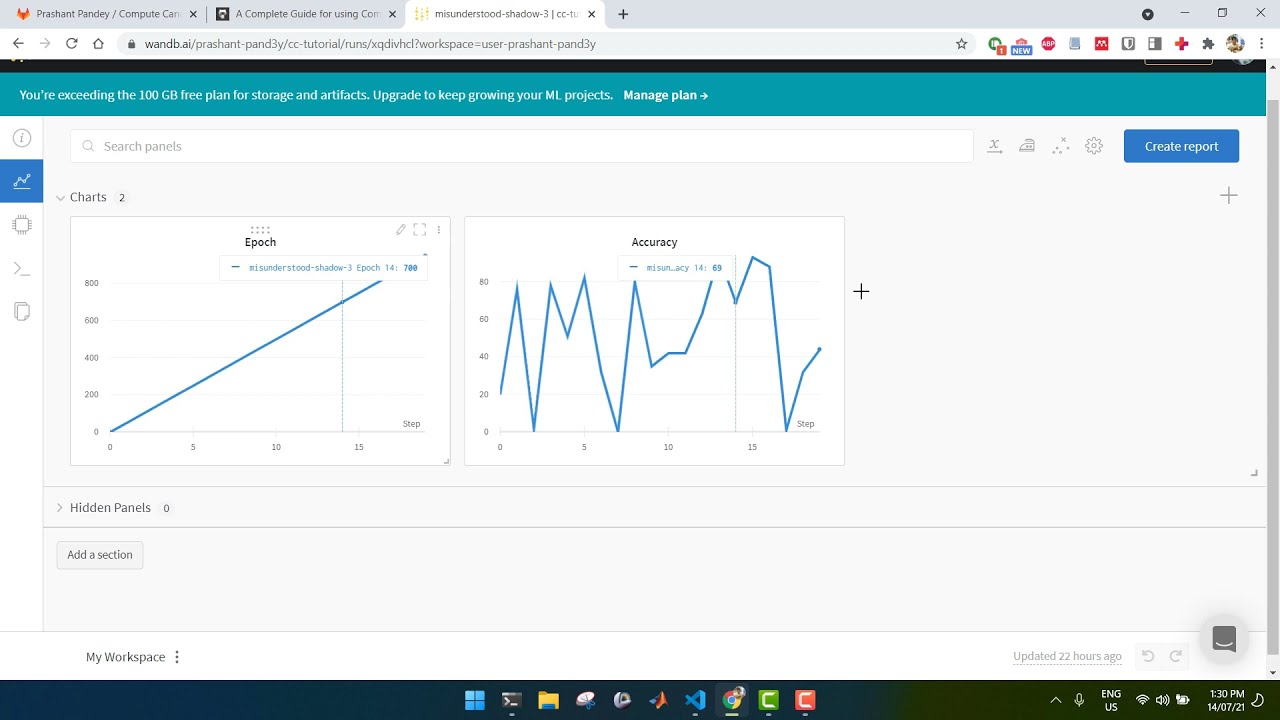1280x720 pixels.
Task: Switch to the Prashant Pandey GitLab tab
Action: point(107,14)
